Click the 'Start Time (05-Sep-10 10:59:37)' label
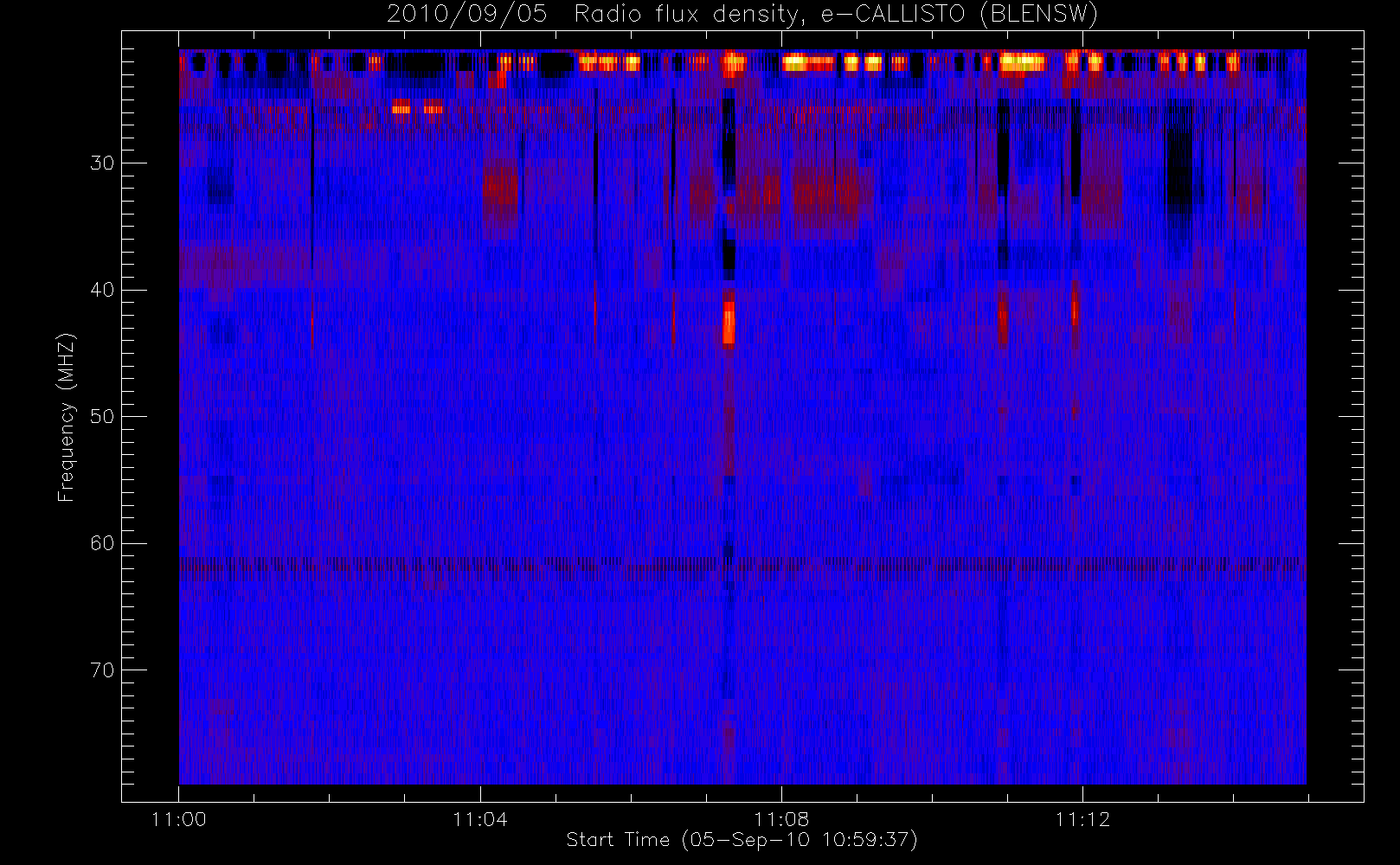This screenshot has width=1400, height=865. coord(742,840)
